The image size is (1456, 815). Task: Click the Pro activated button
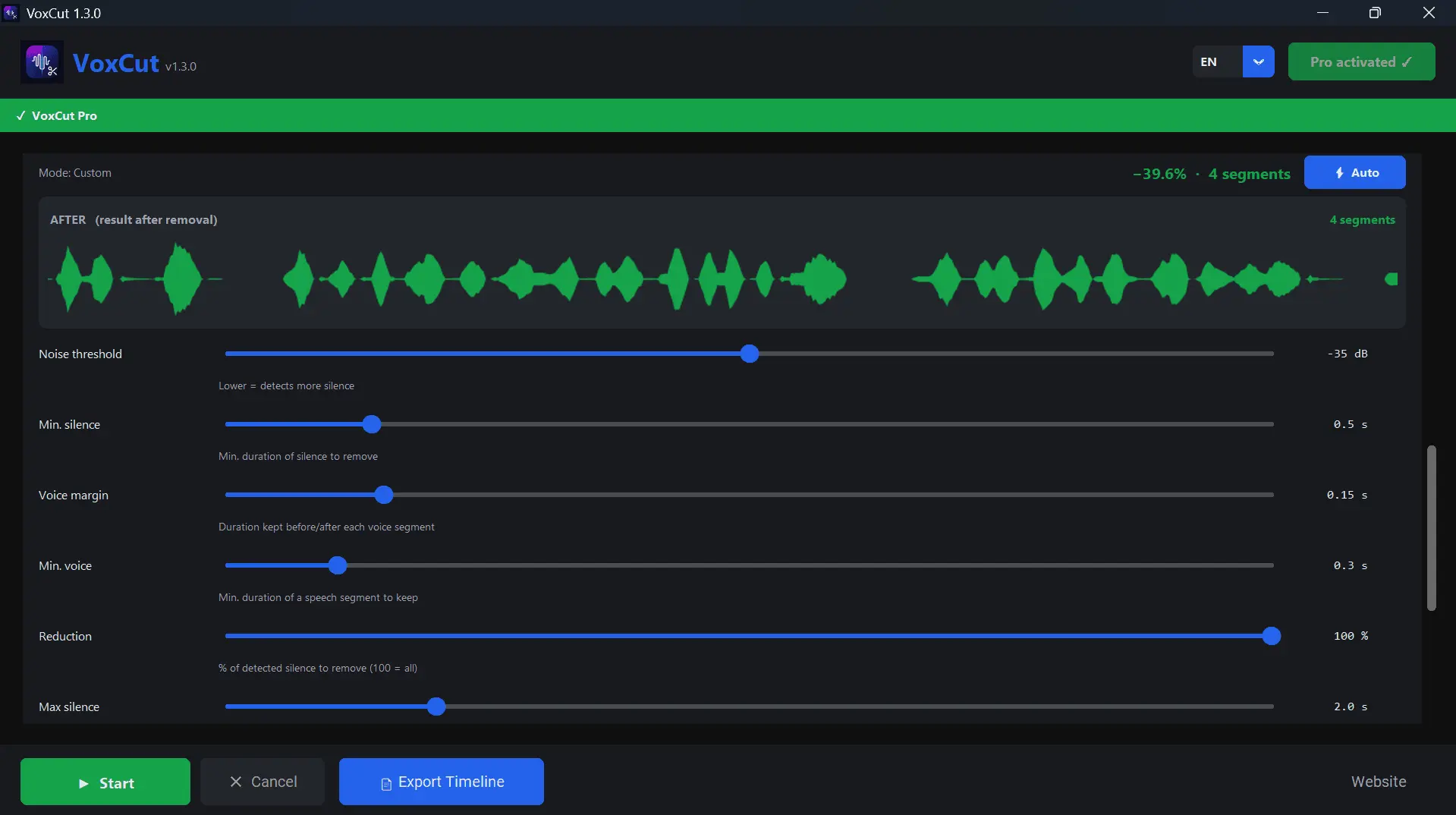point(1361,61)
